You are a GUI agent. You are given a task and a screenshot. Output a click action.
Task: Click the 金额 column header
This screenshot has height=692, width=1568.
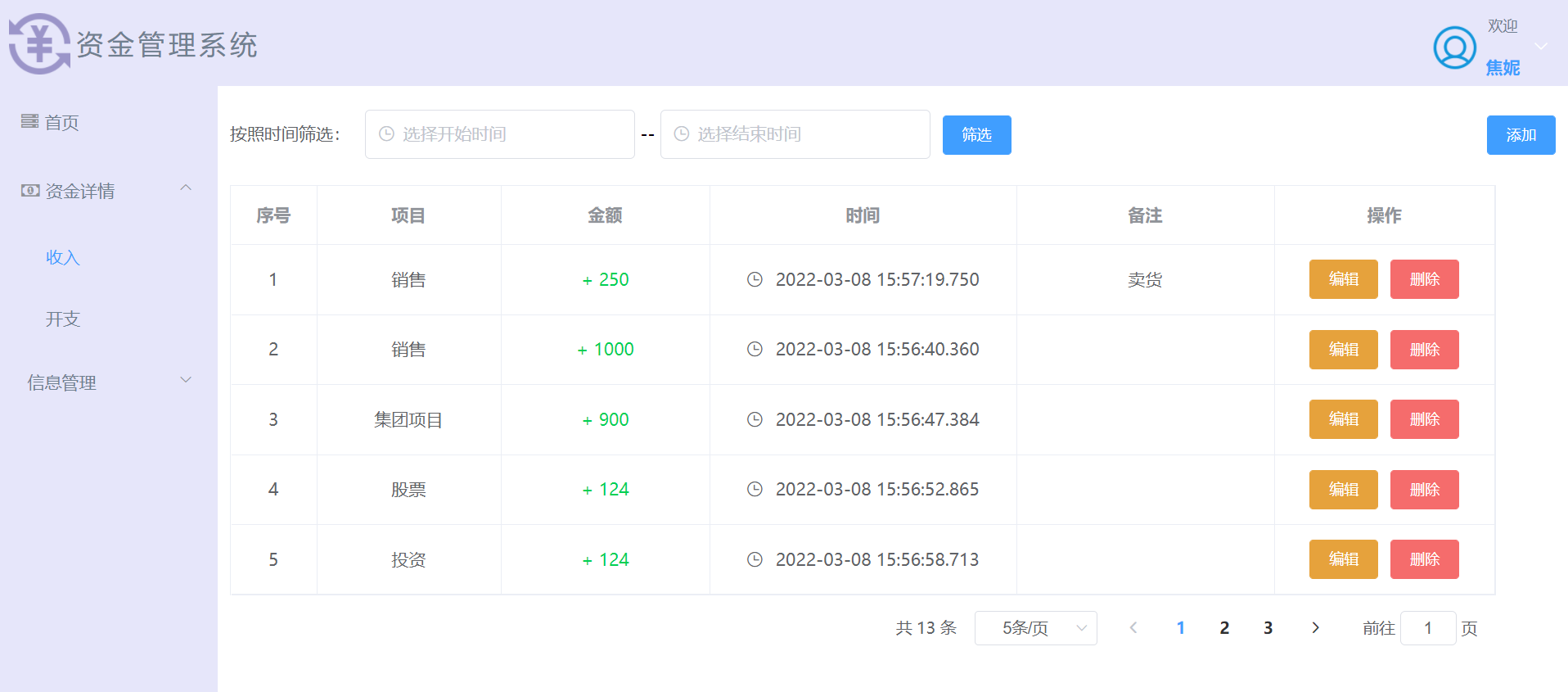(605, 215)
